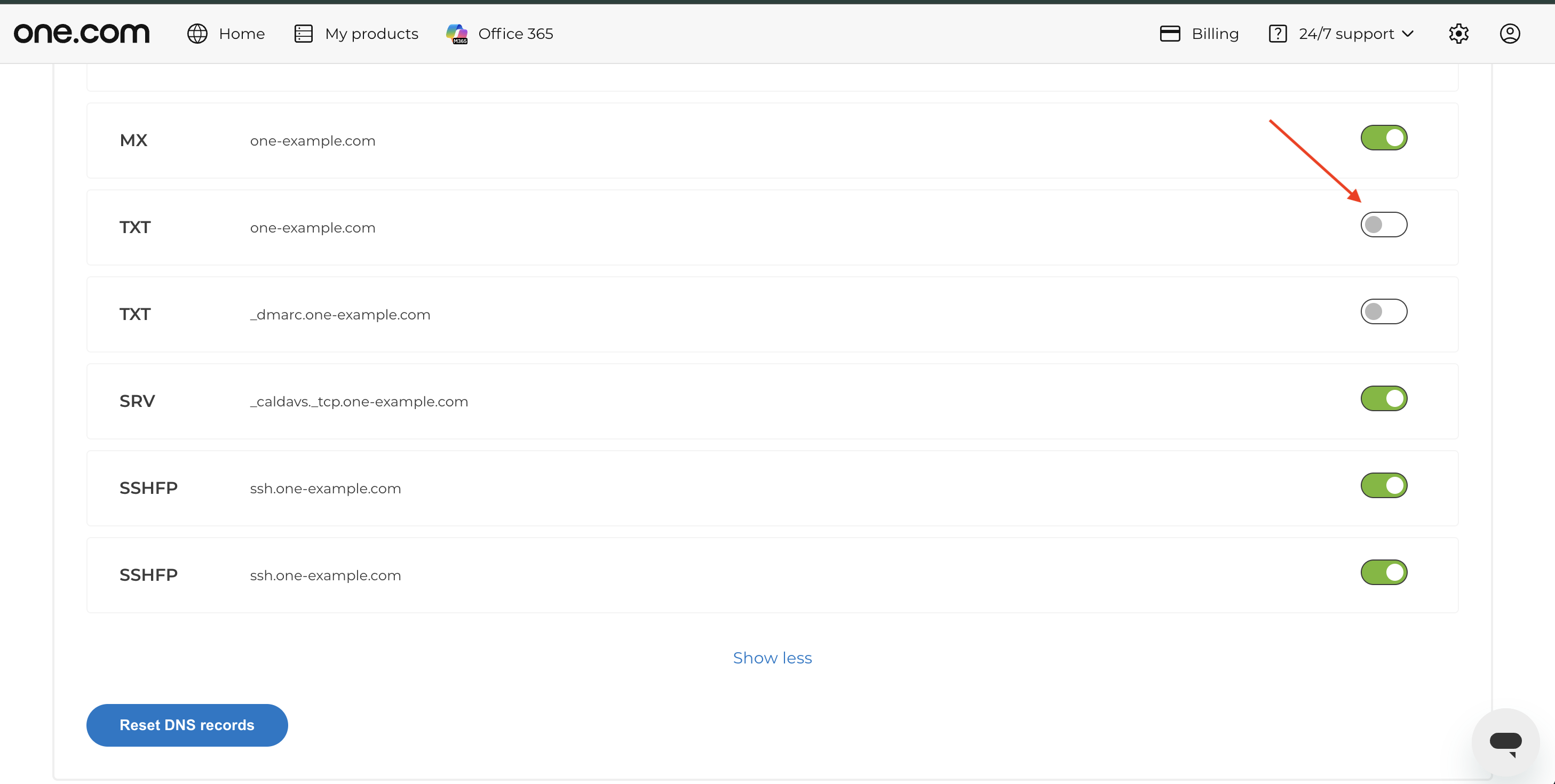Click the Billing credit card icon
This screenshot has width=1555, height=784.
1170,34
